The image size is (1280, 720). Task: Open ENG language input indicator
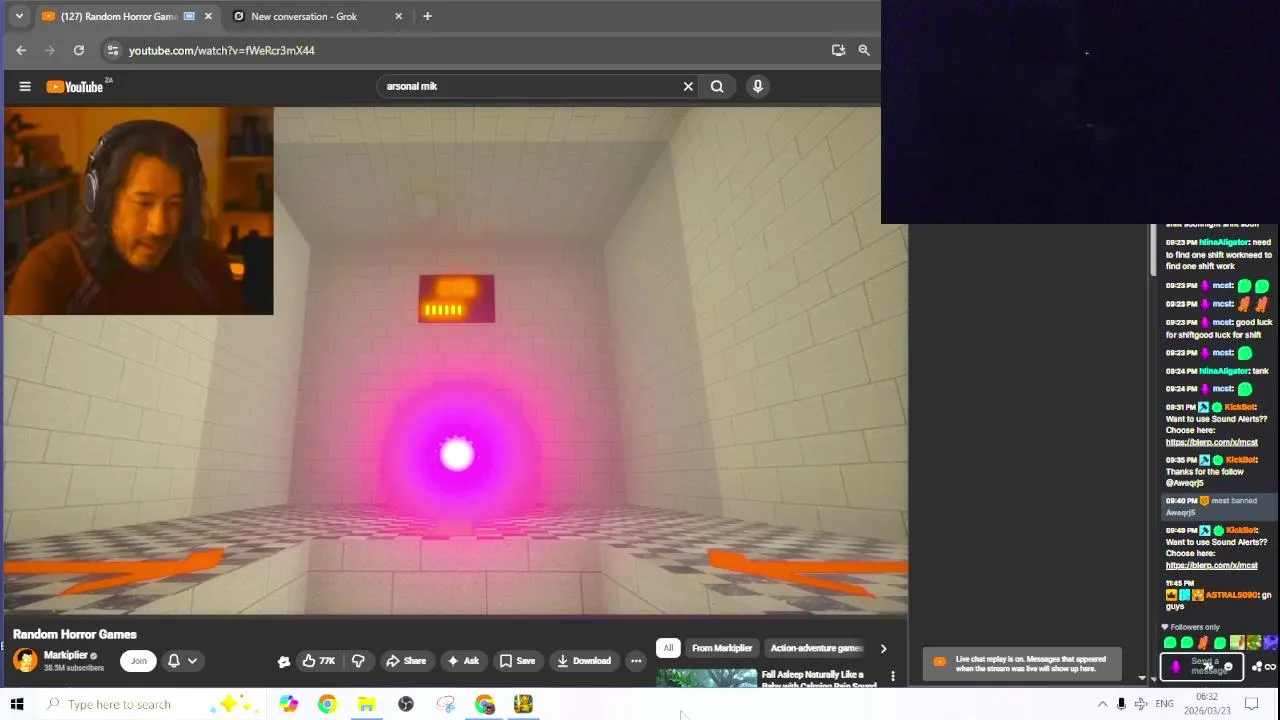(x=1164, y=704)
